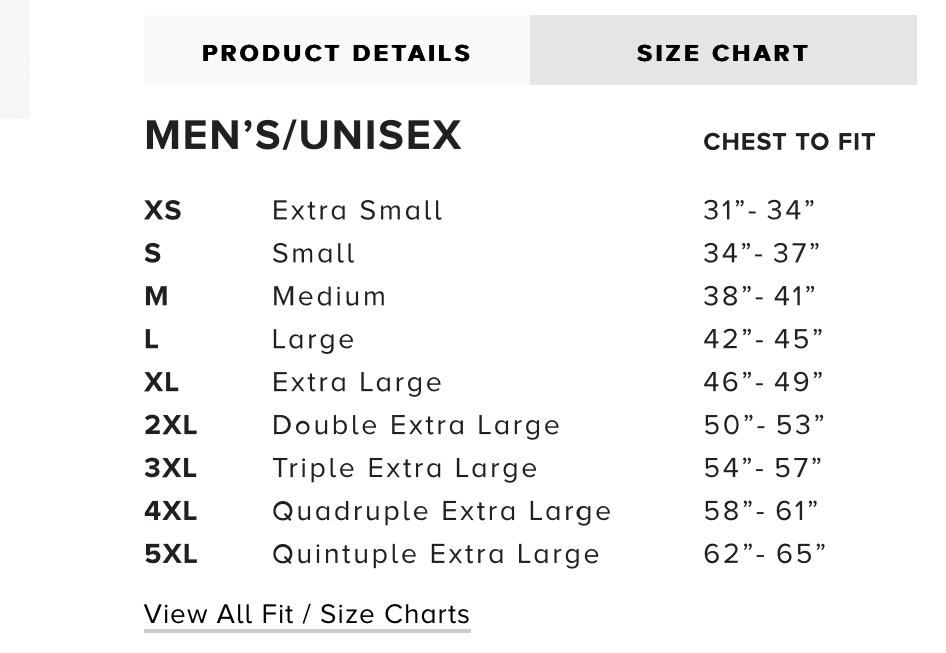
Task: Switch to the Product Details tab
Action: (x=336, y=53)
